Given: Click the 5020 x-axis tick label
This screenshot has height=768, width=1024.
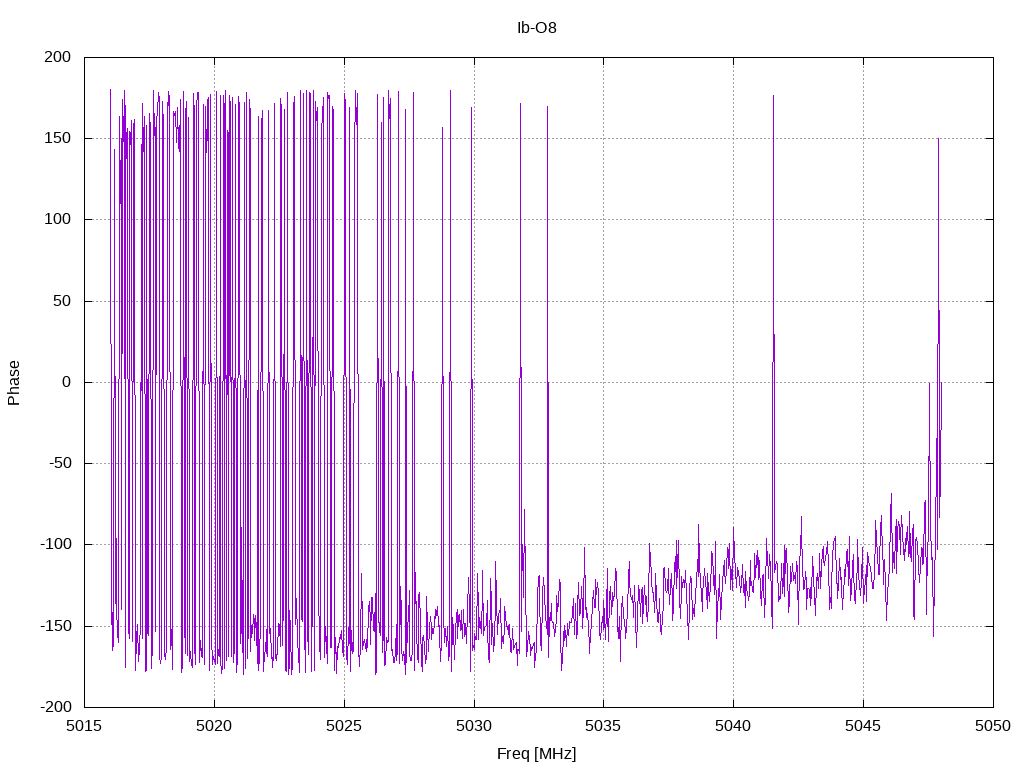Looking at the screenshot, I should pos(214,726).
